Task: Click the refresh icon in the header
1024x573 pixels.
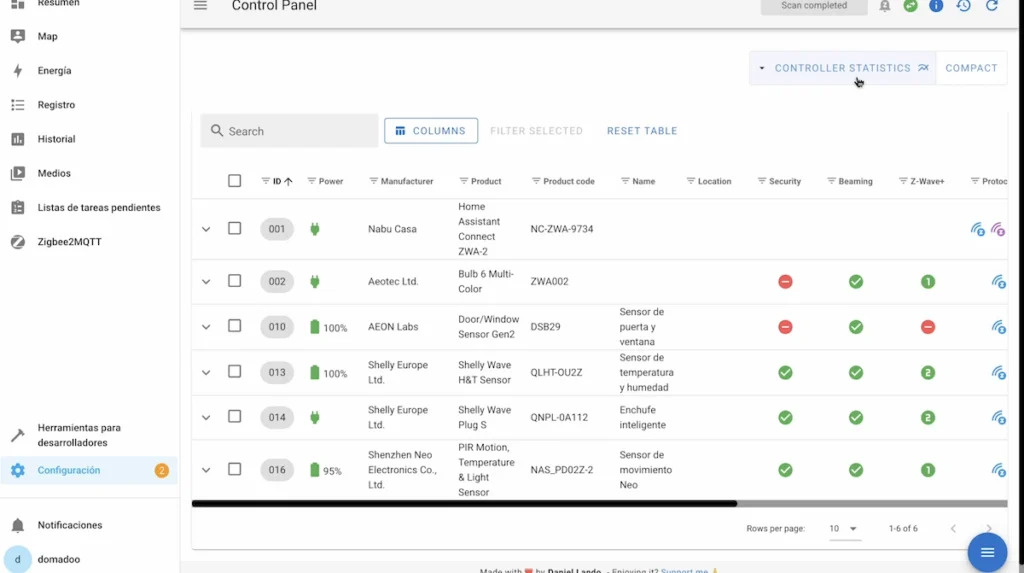Action: (991, 6)
